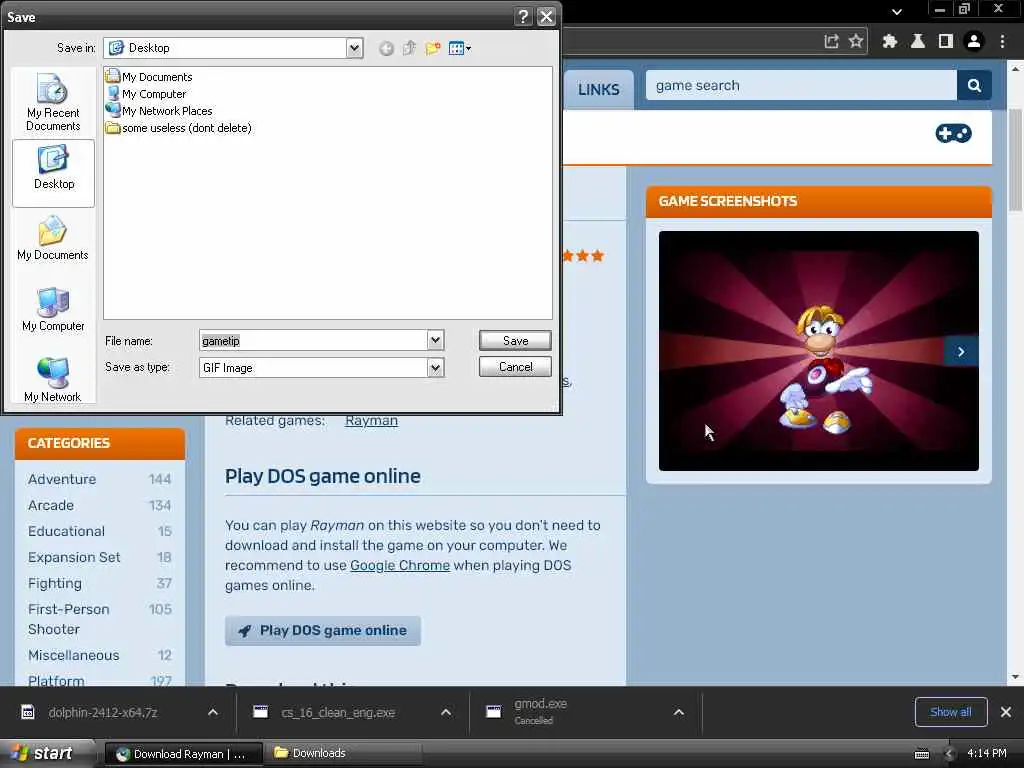Viewport: 1024px width, 768px height.
Task: Select My Network Places in the file list
Action: pyautogui.click(x=159, y=110)
